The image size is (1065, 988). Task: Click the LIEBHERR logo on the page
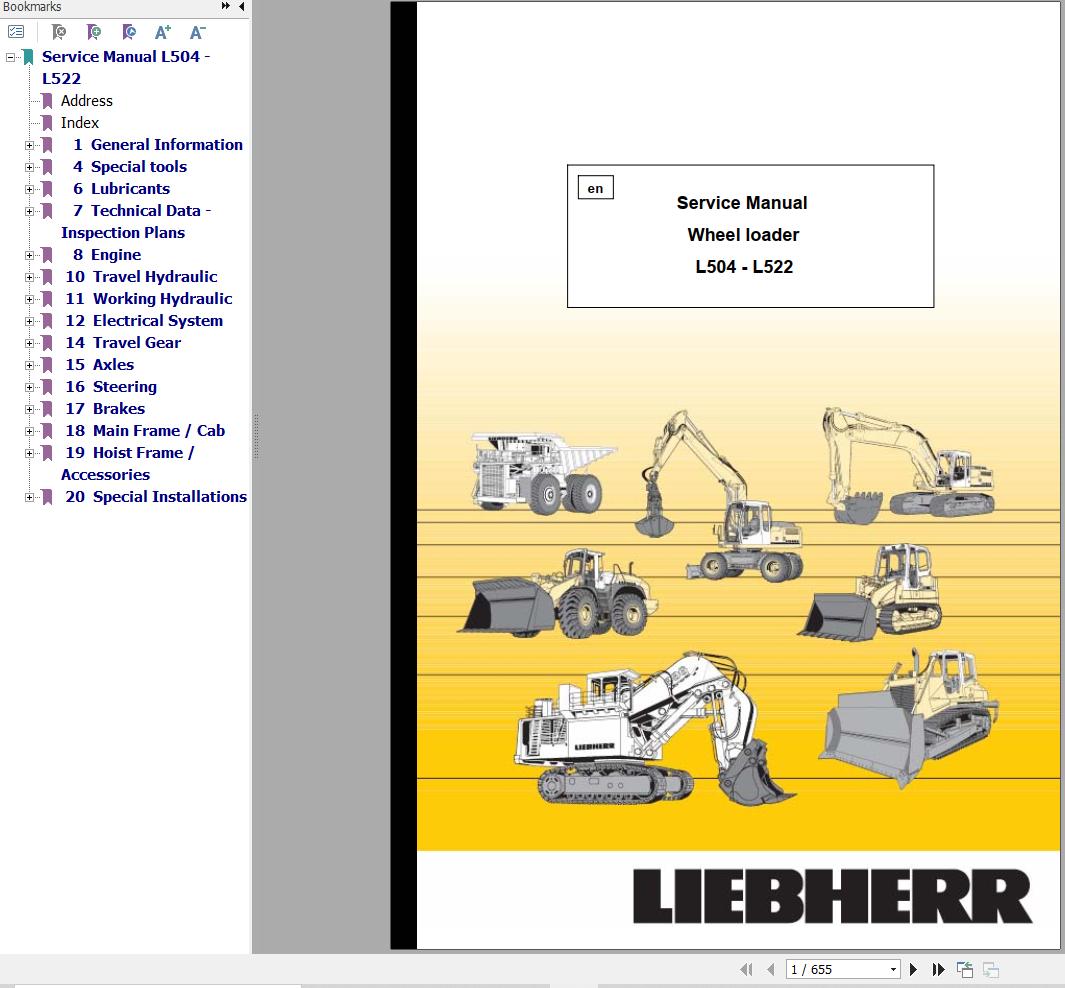pos(832,896)
